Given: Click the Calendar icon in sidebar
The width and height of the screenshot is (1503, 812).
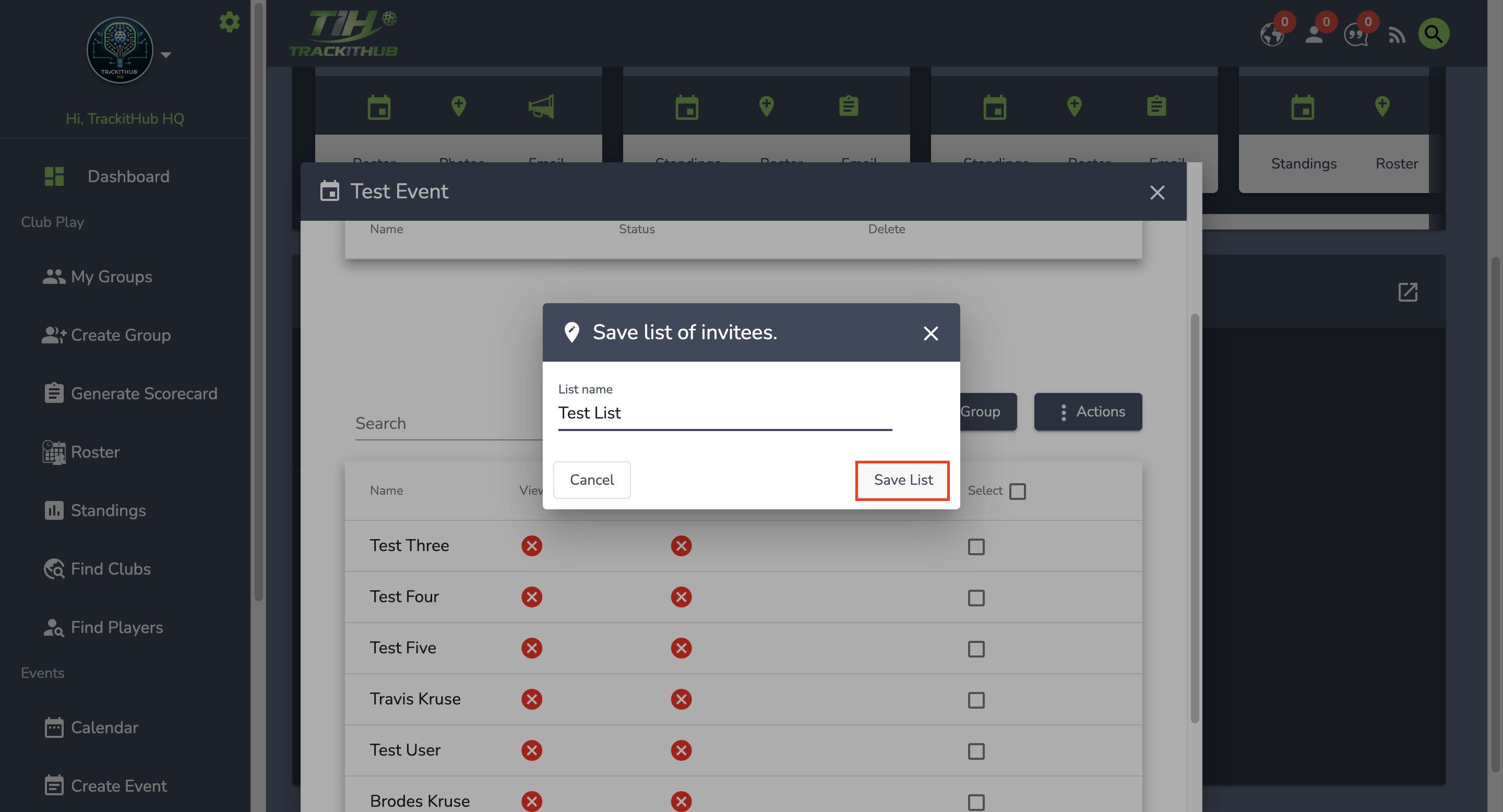Looking at the screenshot, I should coord(54,727).
